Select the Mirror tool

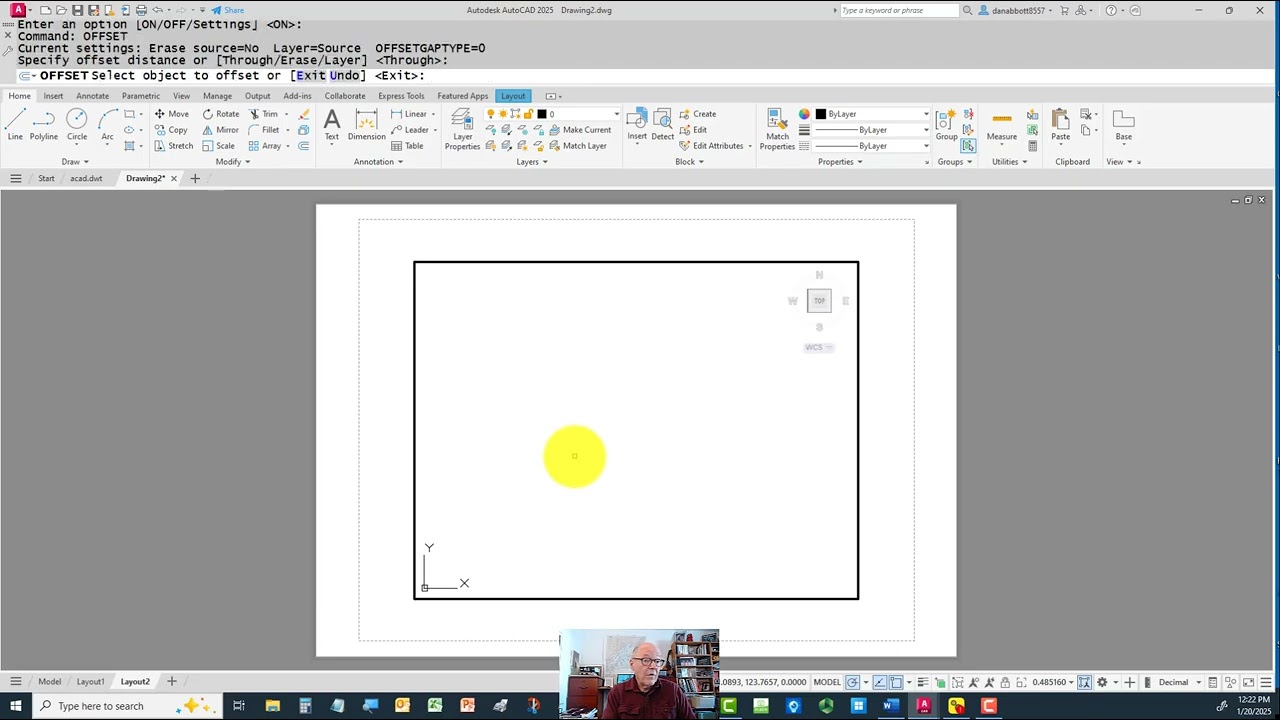[x=220, y=130]
